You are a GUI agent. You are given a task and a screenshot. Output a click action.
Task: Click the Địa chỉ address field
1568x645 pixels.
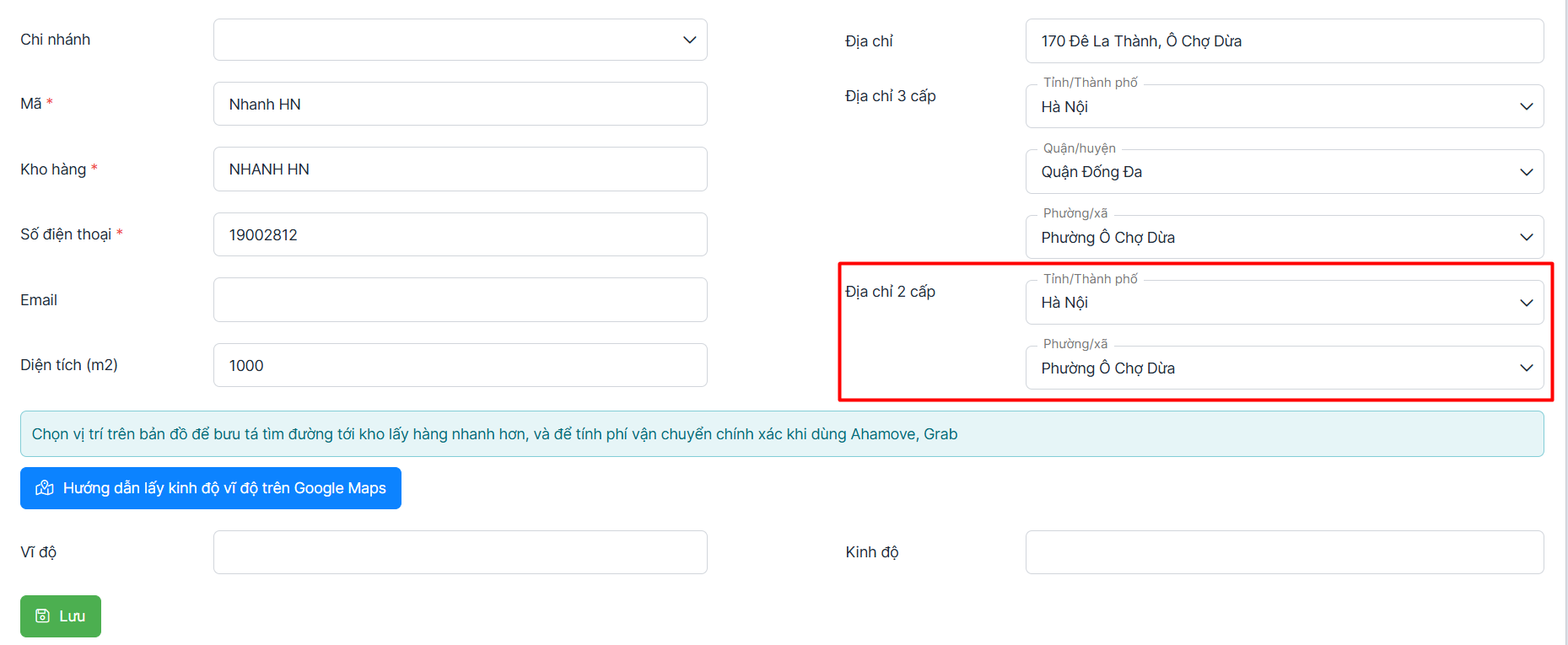point(1284,41)
